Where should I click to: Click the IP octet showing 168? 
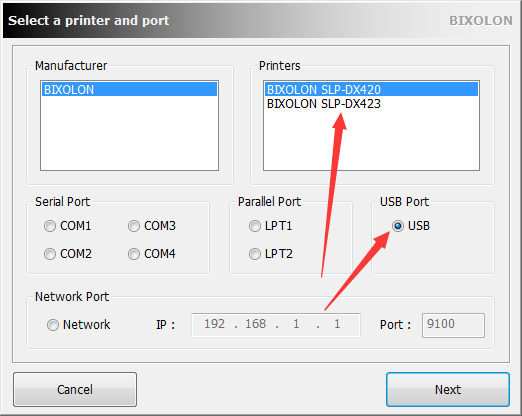[x=256, y=324]
